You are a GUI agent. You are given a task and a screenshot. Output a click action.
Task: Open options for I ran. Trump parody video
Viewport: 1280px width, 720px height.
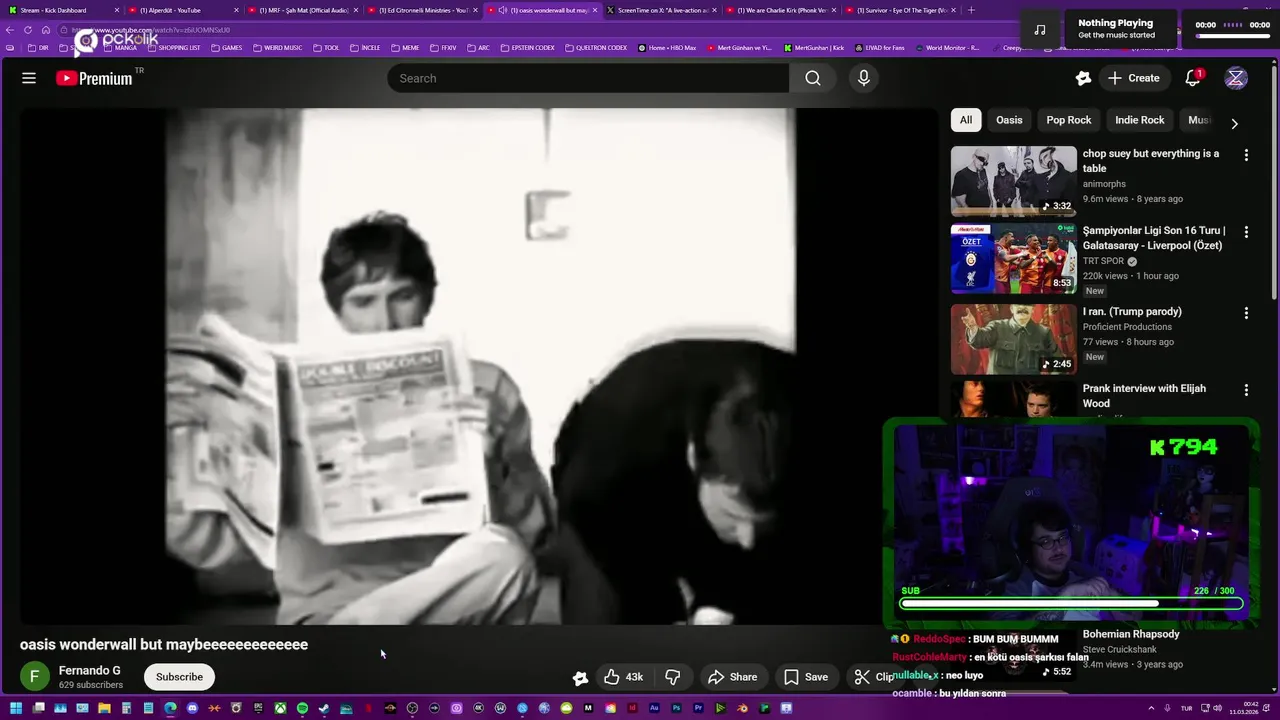pyautogui.click(x=1246, y=313)
